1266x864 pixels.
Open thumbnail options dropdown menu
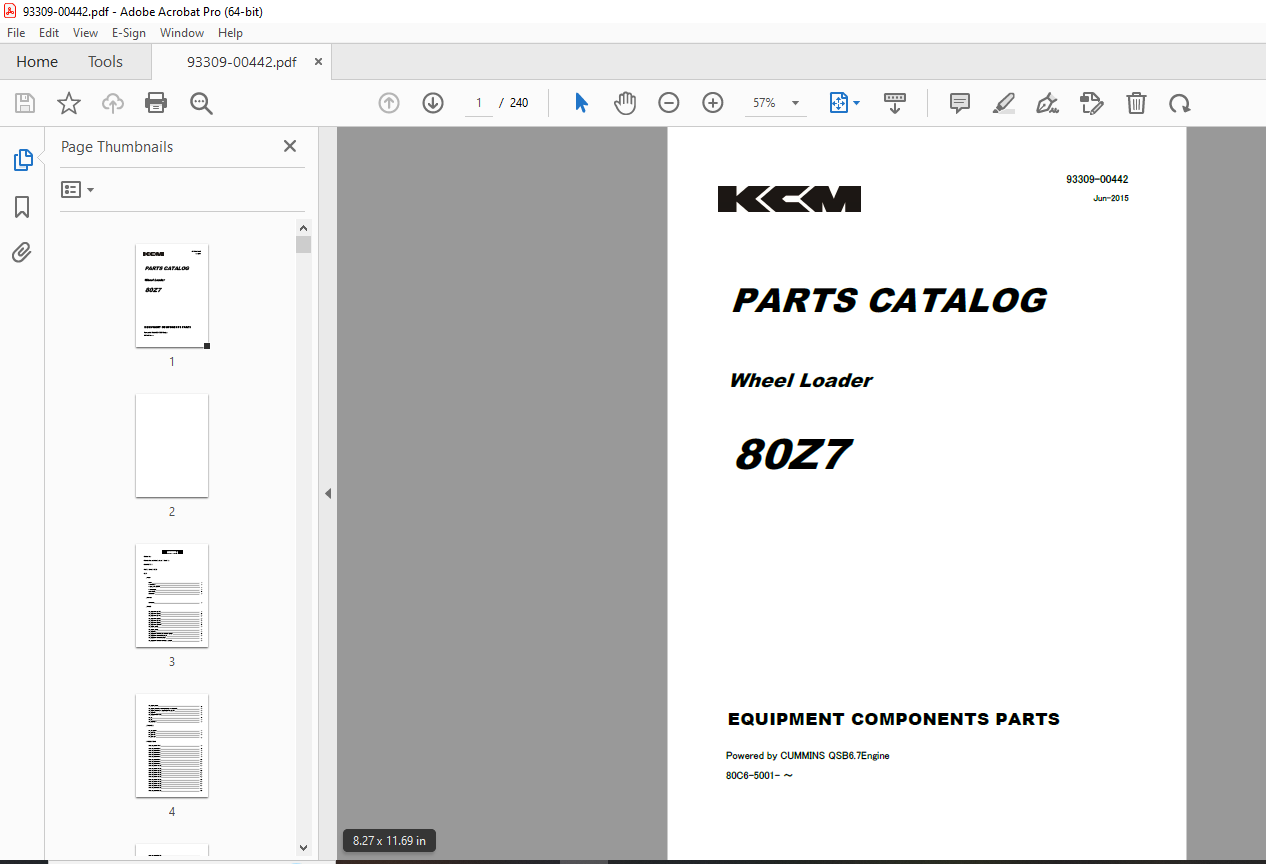(77, 189)
